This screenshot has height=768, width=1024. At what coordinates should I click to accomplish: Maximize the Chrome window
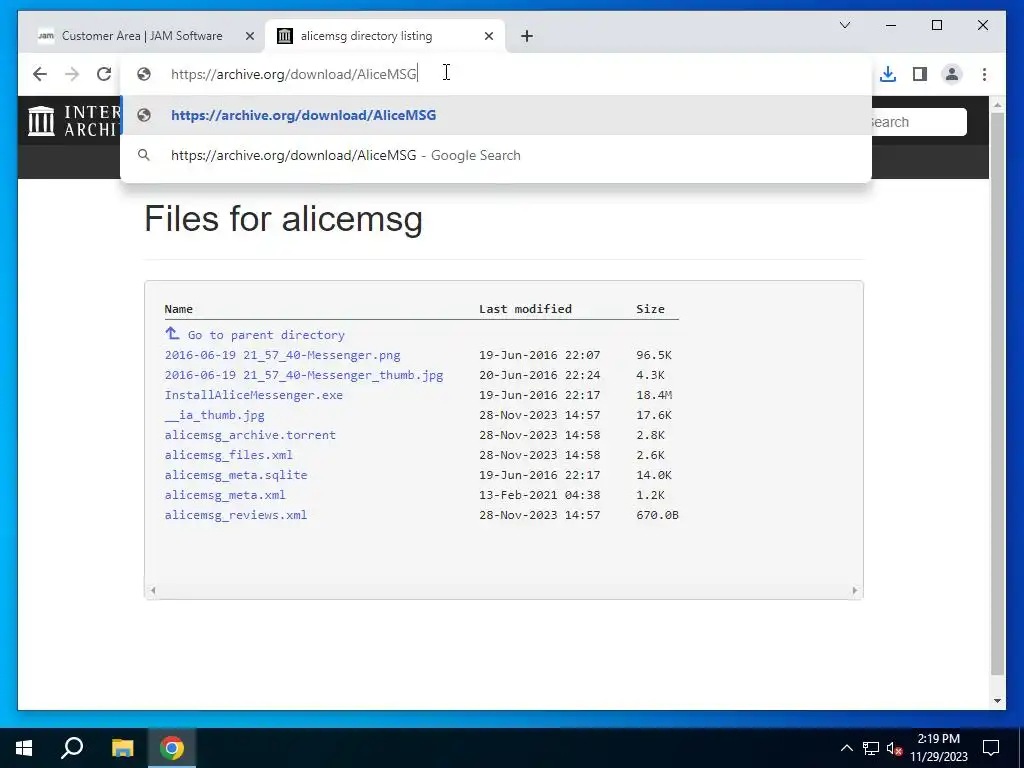pos(937,25)
